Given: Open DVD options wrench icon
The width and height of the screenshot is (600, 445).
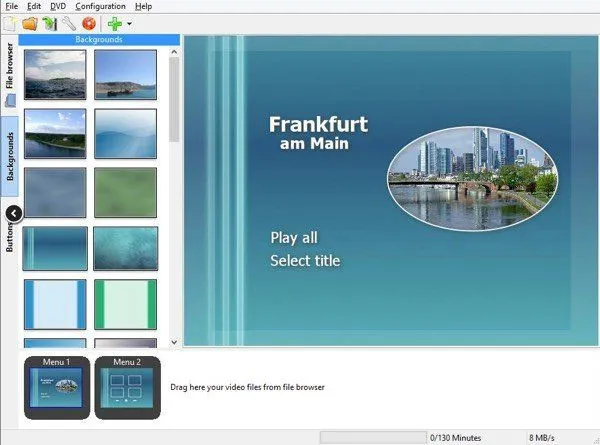Looking at the screenshot, I should pyautogui.click(x=68, y=23).
